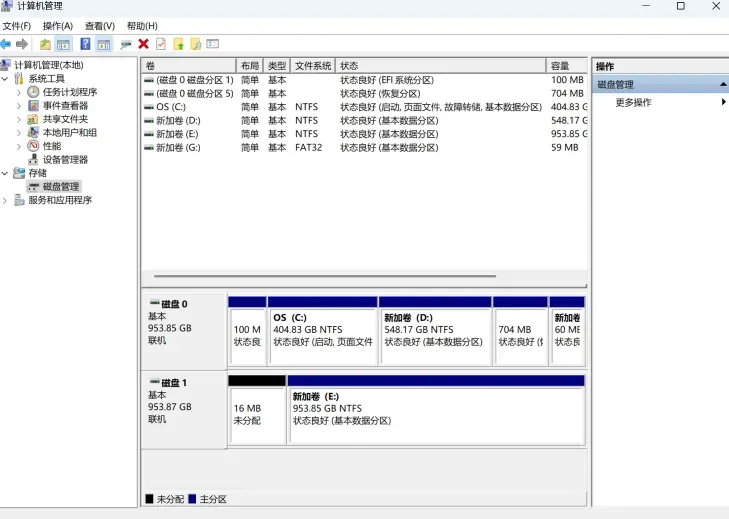This screenshot has height=519, width=729.
Task: Select 磁盘管理 in the tree
Action: tap(60, 186)
